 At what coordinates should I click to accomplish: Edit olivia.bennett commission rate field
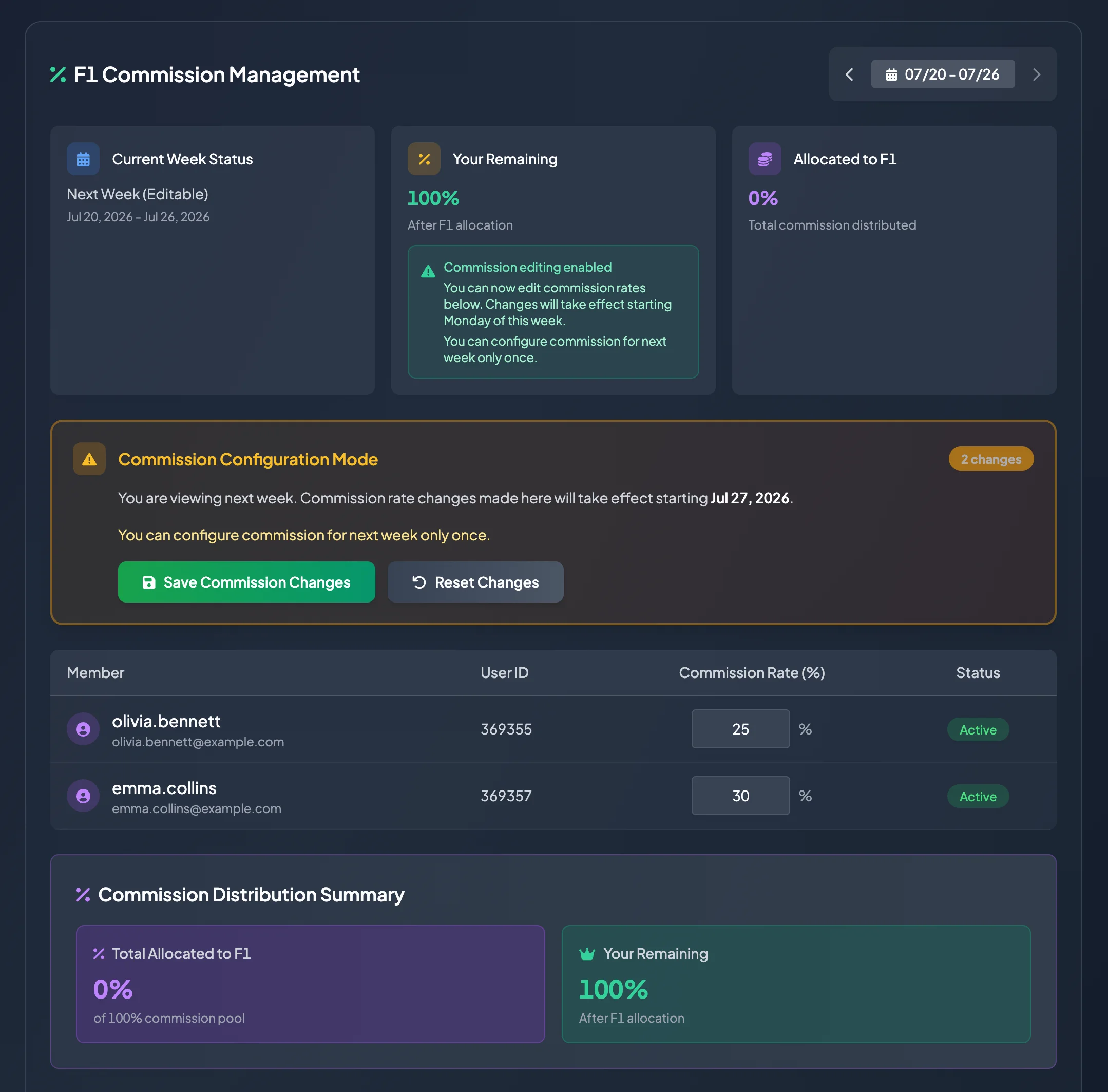pyautogui.click(x=740, y=729)
